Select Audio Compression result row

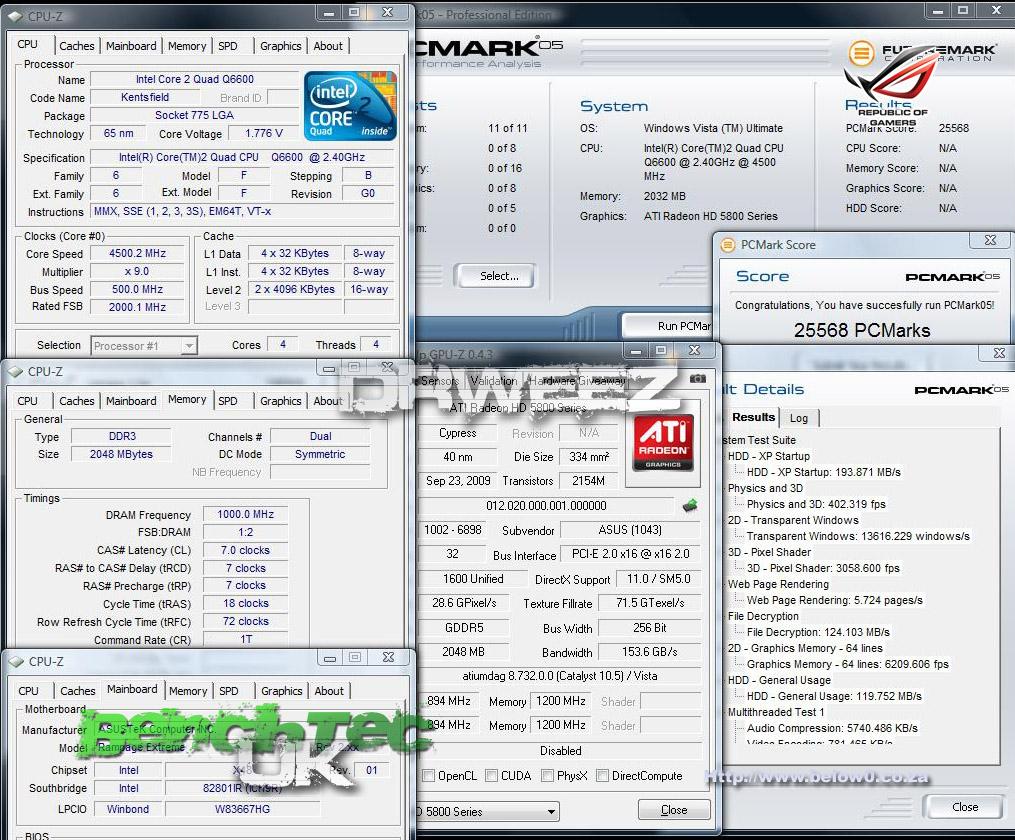[x=832, y=727]
